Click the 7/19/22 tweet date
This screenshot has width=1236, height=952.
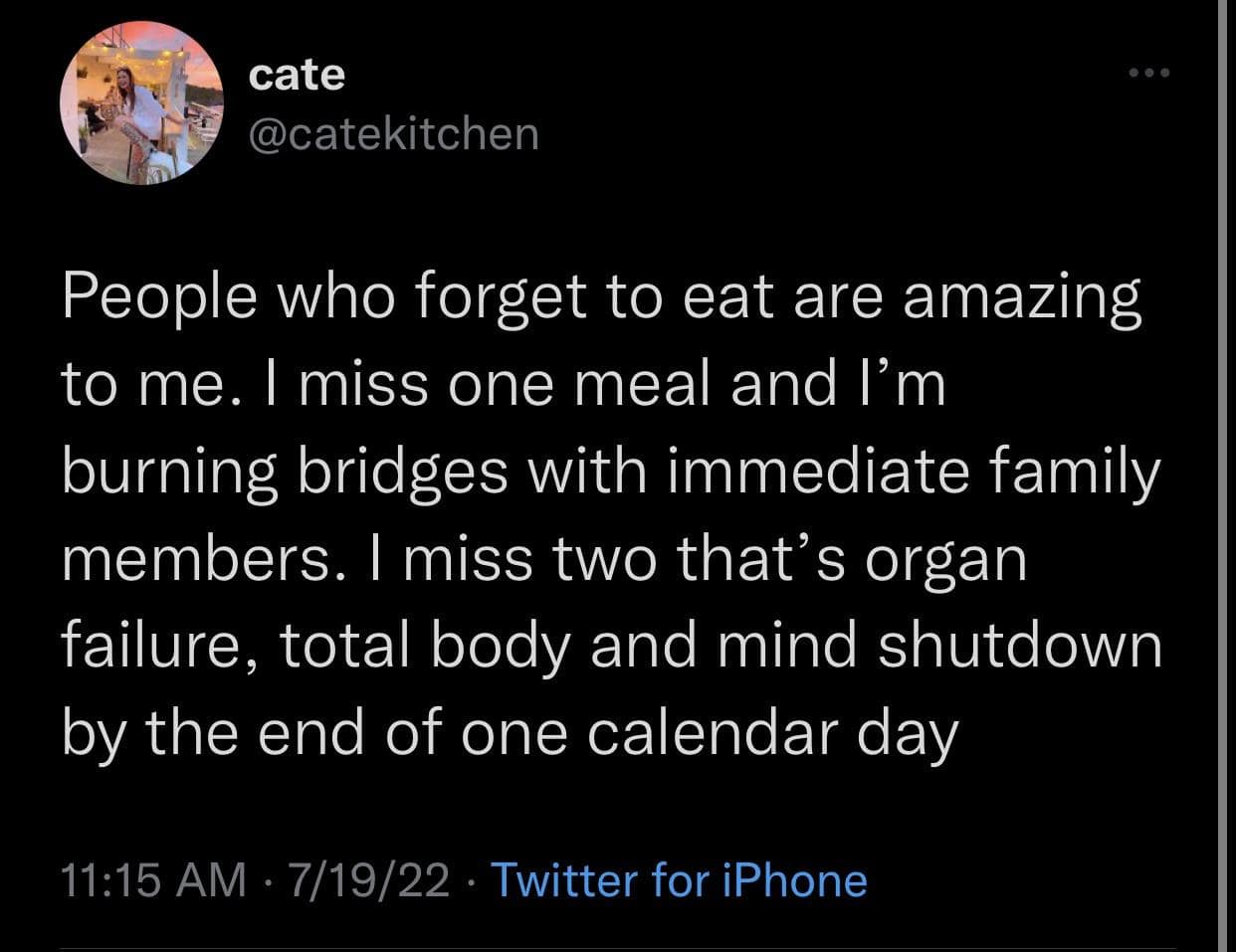[368, 880]
